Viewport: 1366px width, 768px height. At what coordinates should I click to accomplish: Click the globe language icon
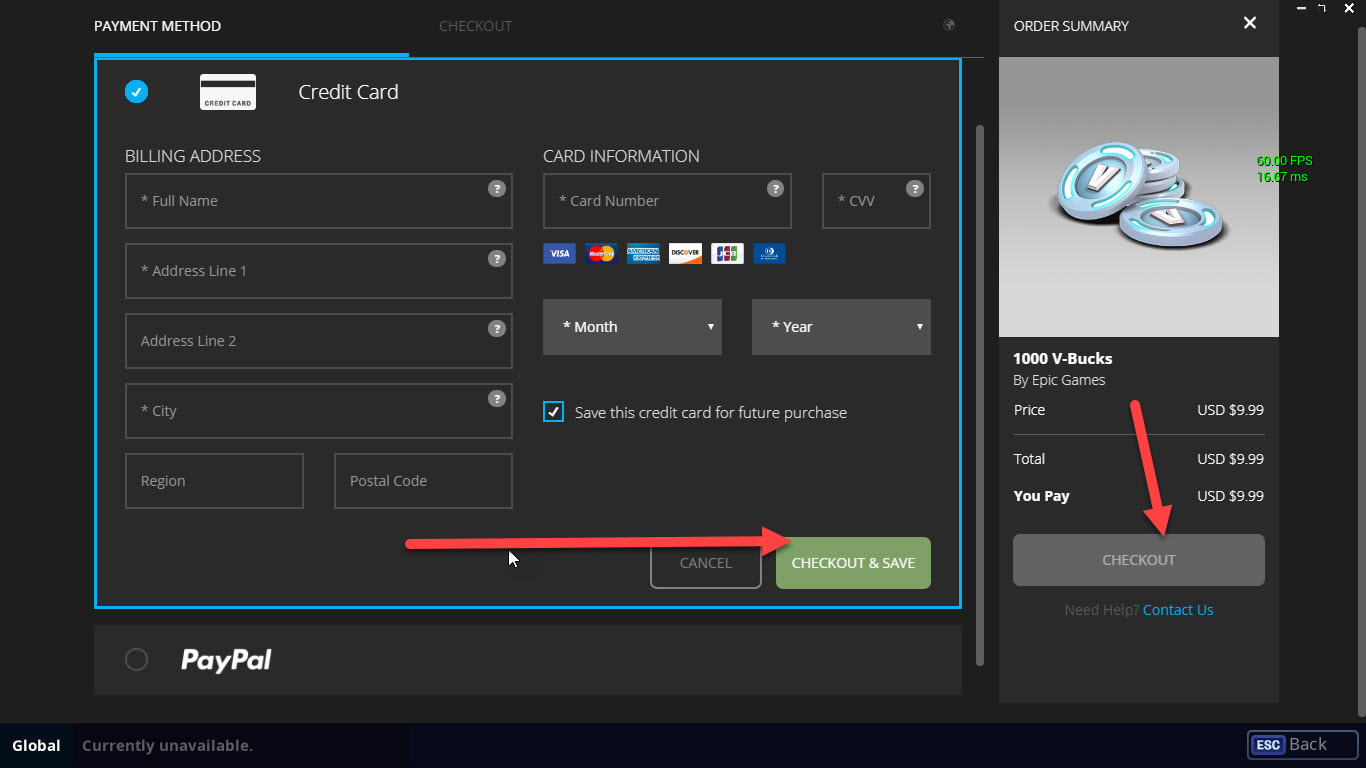[x=949, y=26]
